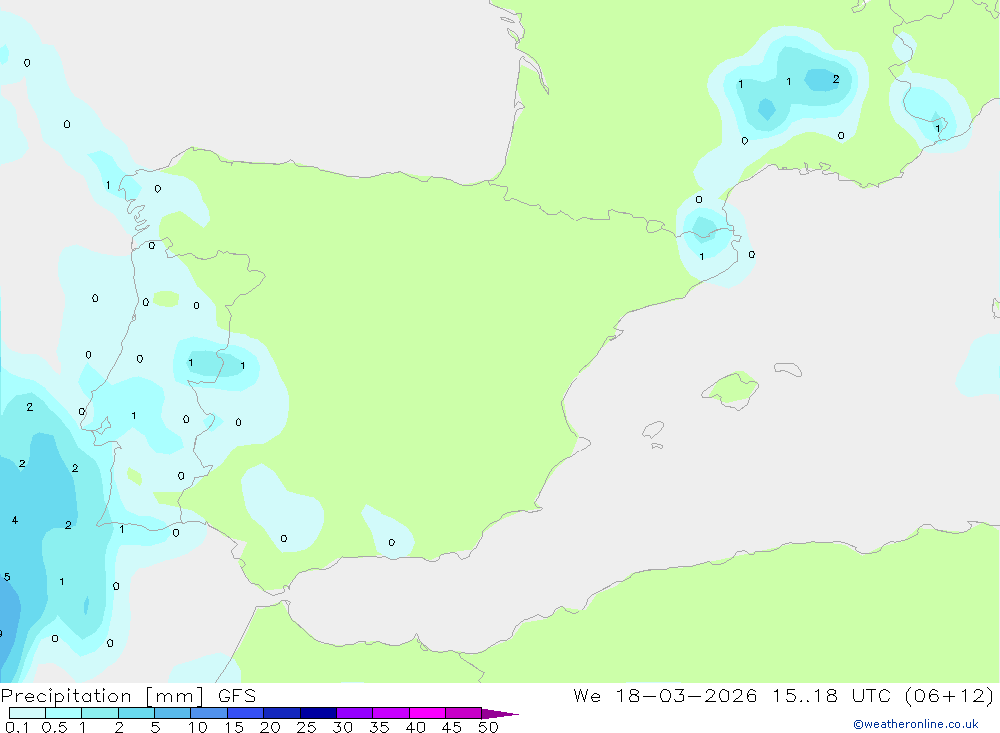Click the "0.1" legend scale label
This screenshot has width=1000, height=733.
17,727
